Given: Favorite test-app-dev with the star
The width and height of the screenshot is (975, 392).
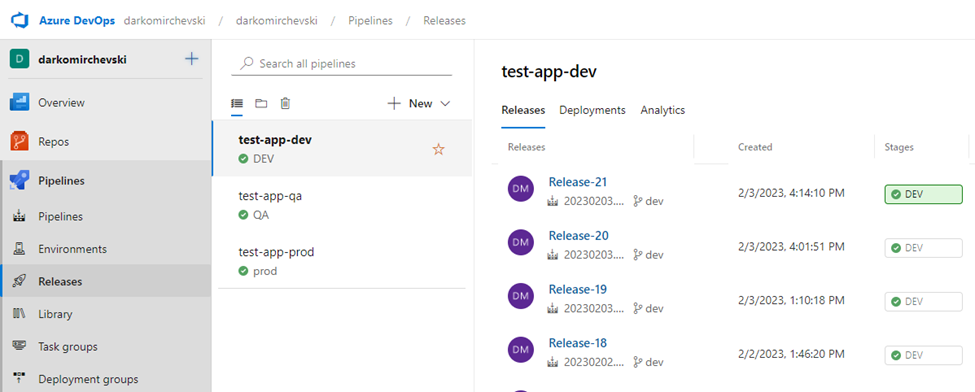Looking at the screenshot, I should (438, 149).
